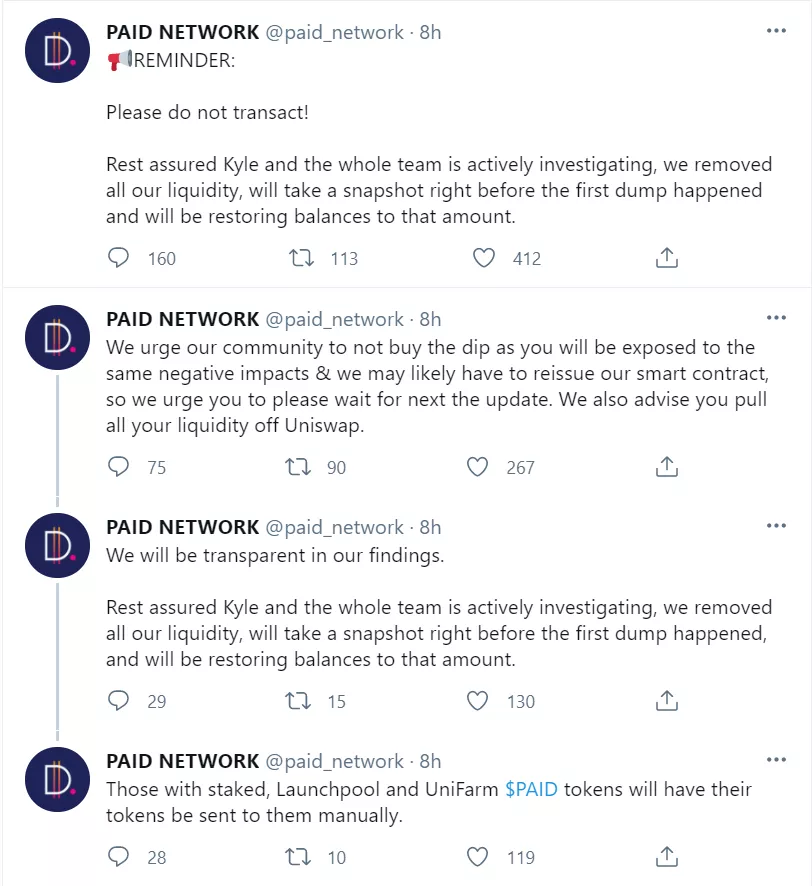Screen dimensions: 812x886
Task: Open the PAID NETWORK profile avatar
Action: [x=57, y=50]
